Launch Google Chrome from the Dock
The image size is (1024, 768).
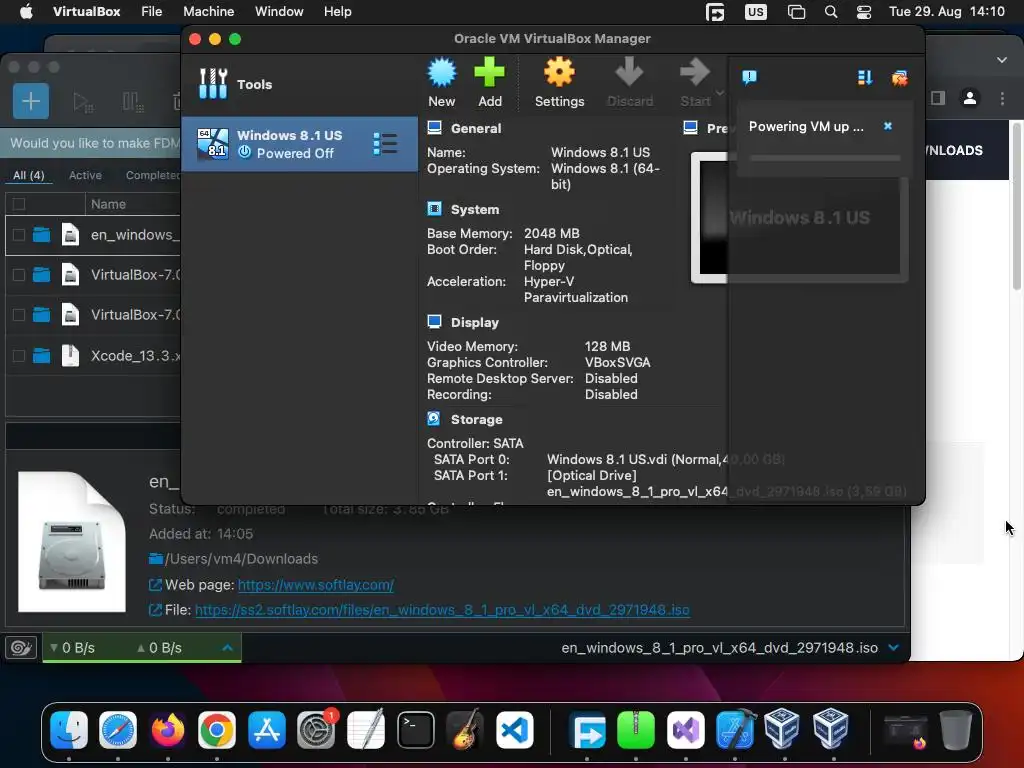(217, 729)
